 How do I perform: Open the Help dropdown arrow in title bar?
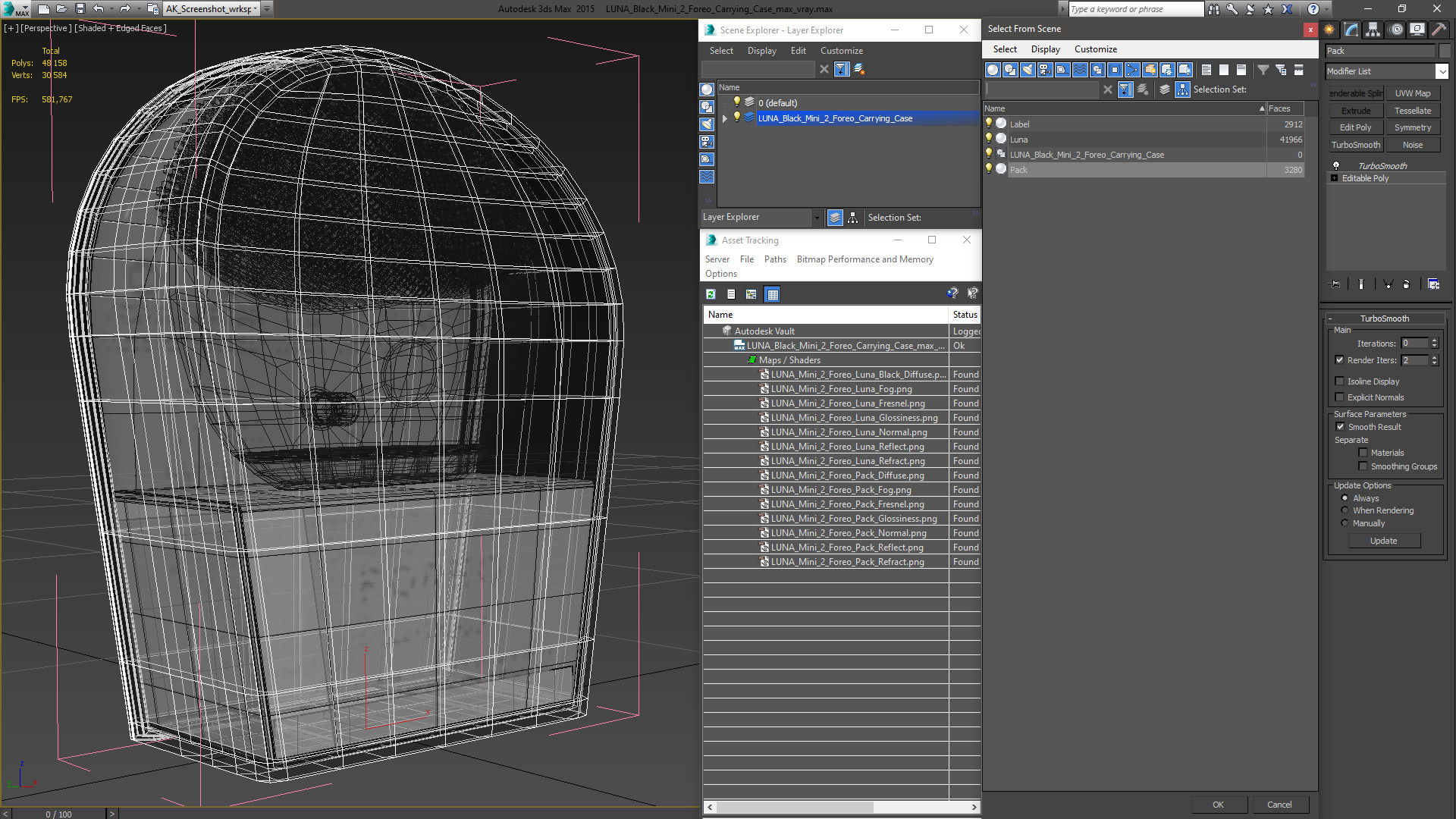coord(1326,9)
